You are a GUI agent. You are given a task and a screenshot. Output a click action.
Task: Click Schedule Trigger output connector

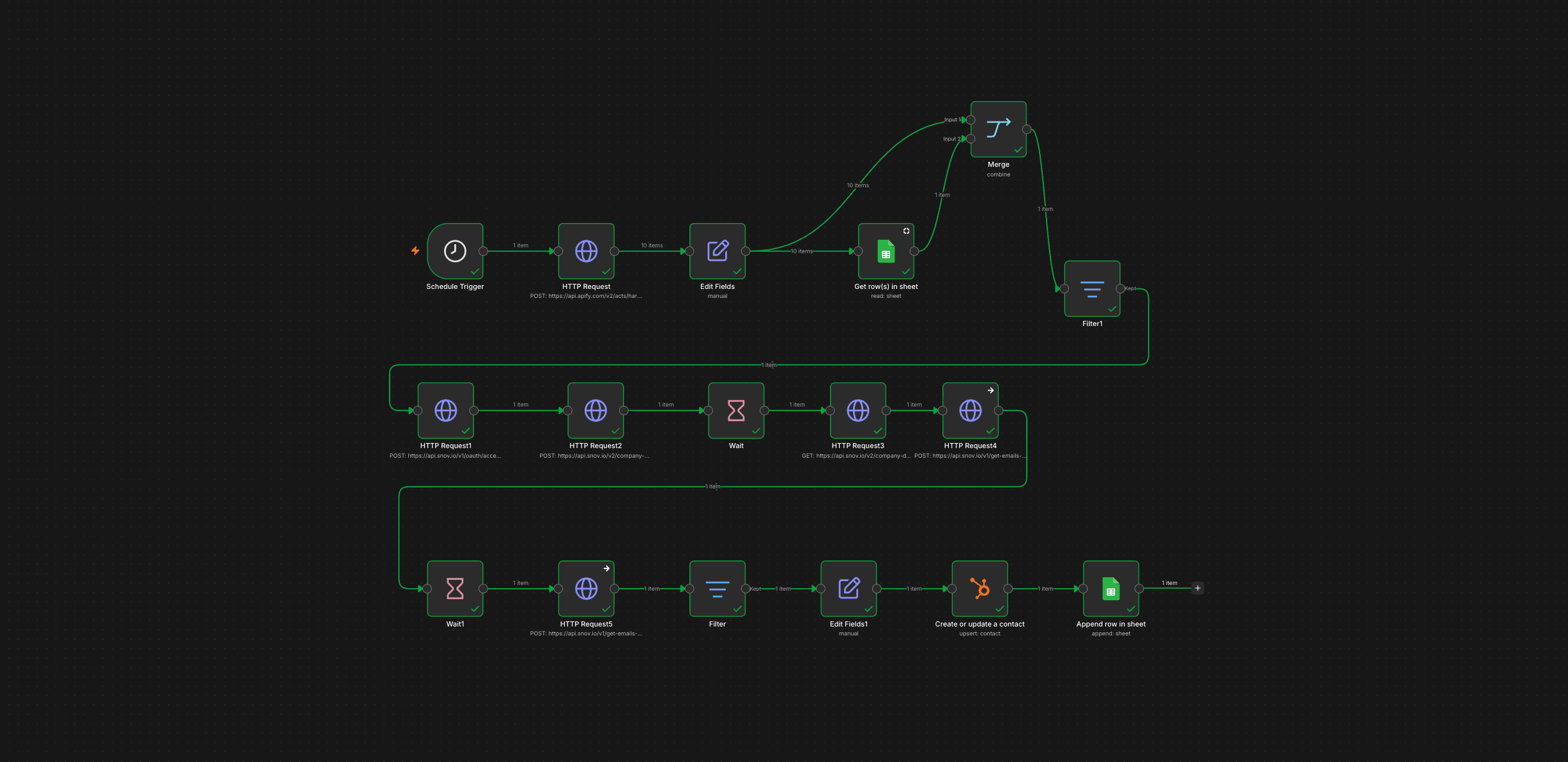pos(483,251)
